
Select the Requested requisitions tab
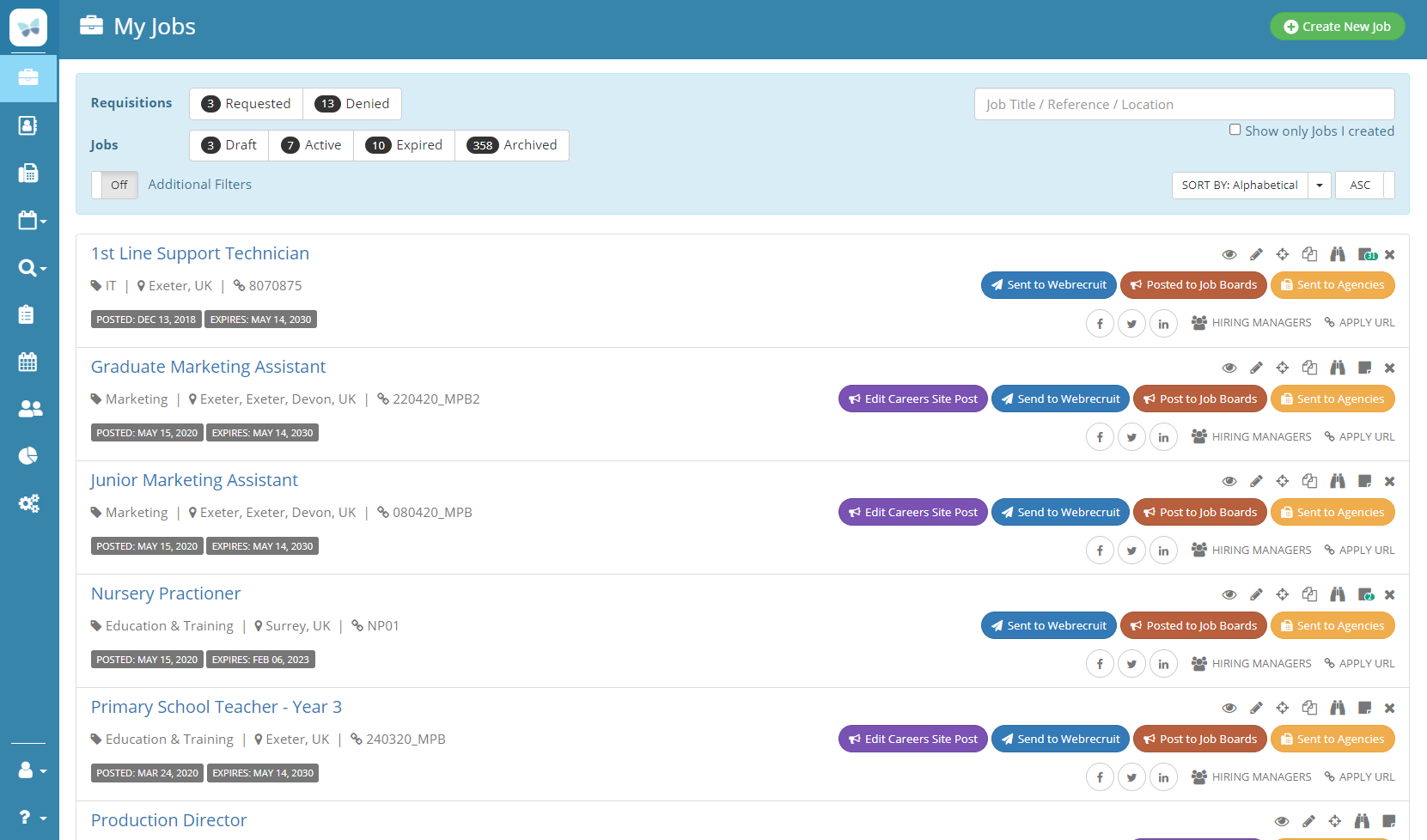[246, 104]
